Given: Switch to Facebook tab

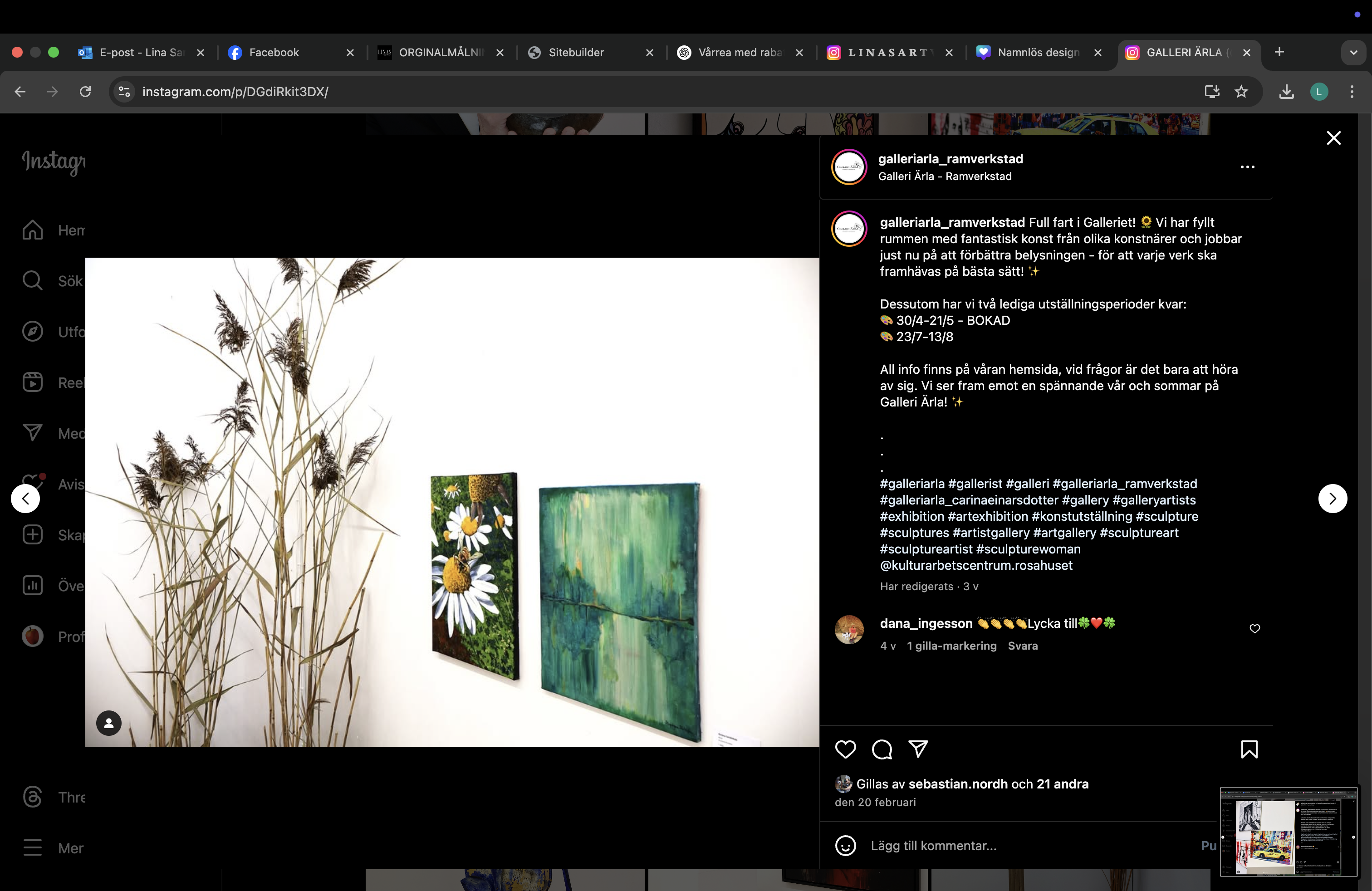Looking at the screenshot, I should coord(274,53).
